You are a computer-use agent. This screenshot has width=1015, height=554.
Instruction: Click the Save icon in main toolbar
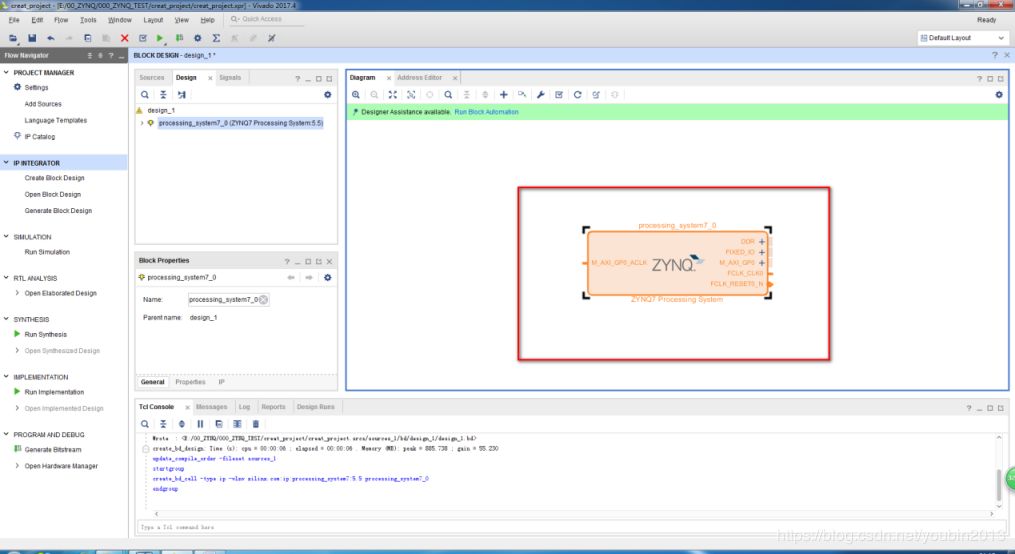32,38
